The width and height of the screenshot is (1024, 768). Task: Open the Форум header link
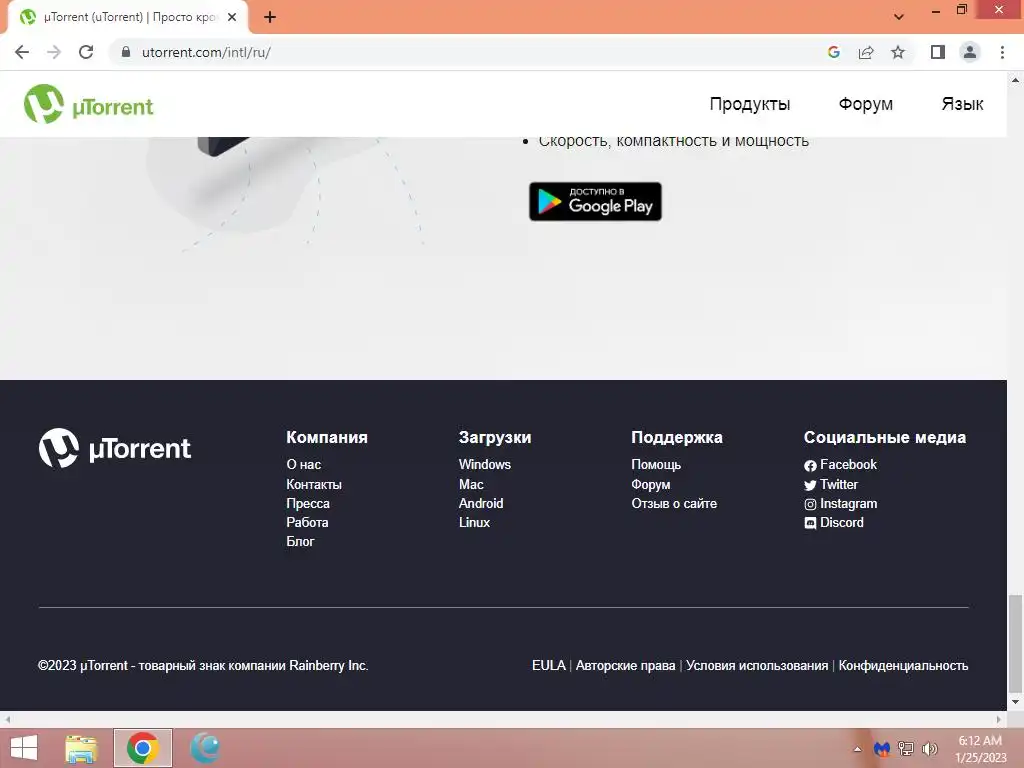pos(865,104)
